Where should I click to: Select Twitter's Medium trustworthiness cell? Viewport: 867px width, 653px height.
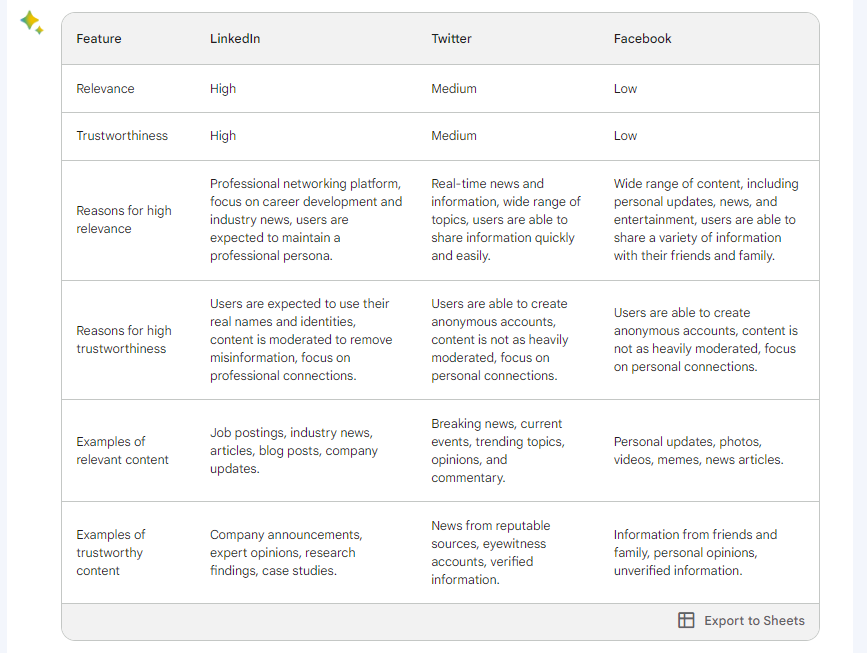tap(454, 135)
